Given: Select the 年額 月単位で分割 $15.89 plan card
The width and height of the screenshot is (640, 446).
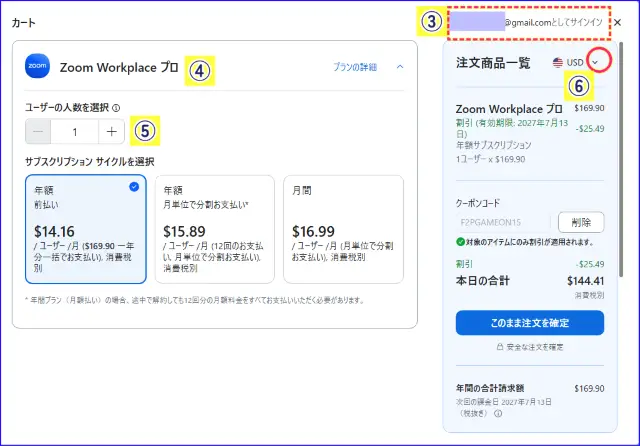Looking at the screenshot, I should pos(215,229).
